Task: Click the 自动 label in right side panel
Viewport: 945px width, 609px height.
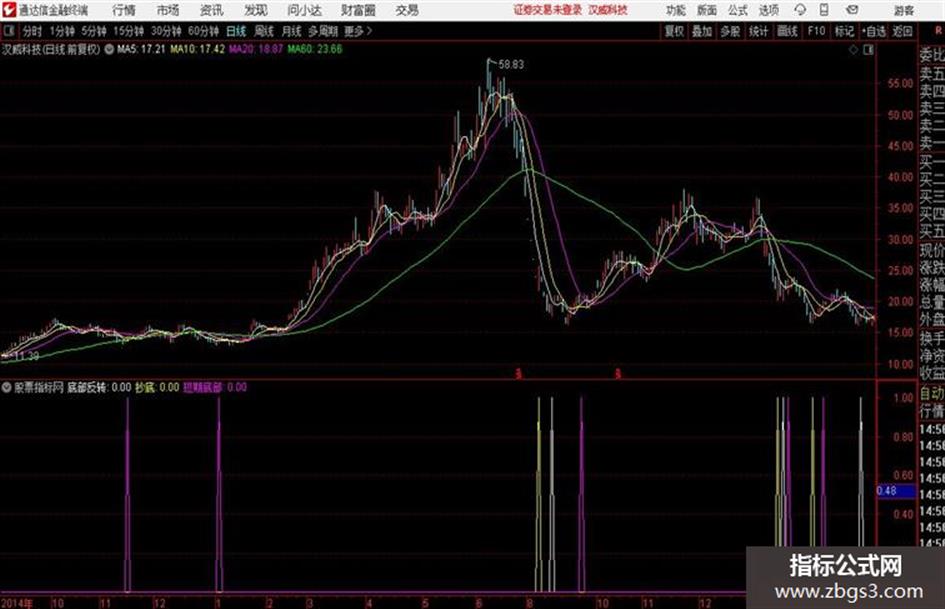Action: [932, 394]
